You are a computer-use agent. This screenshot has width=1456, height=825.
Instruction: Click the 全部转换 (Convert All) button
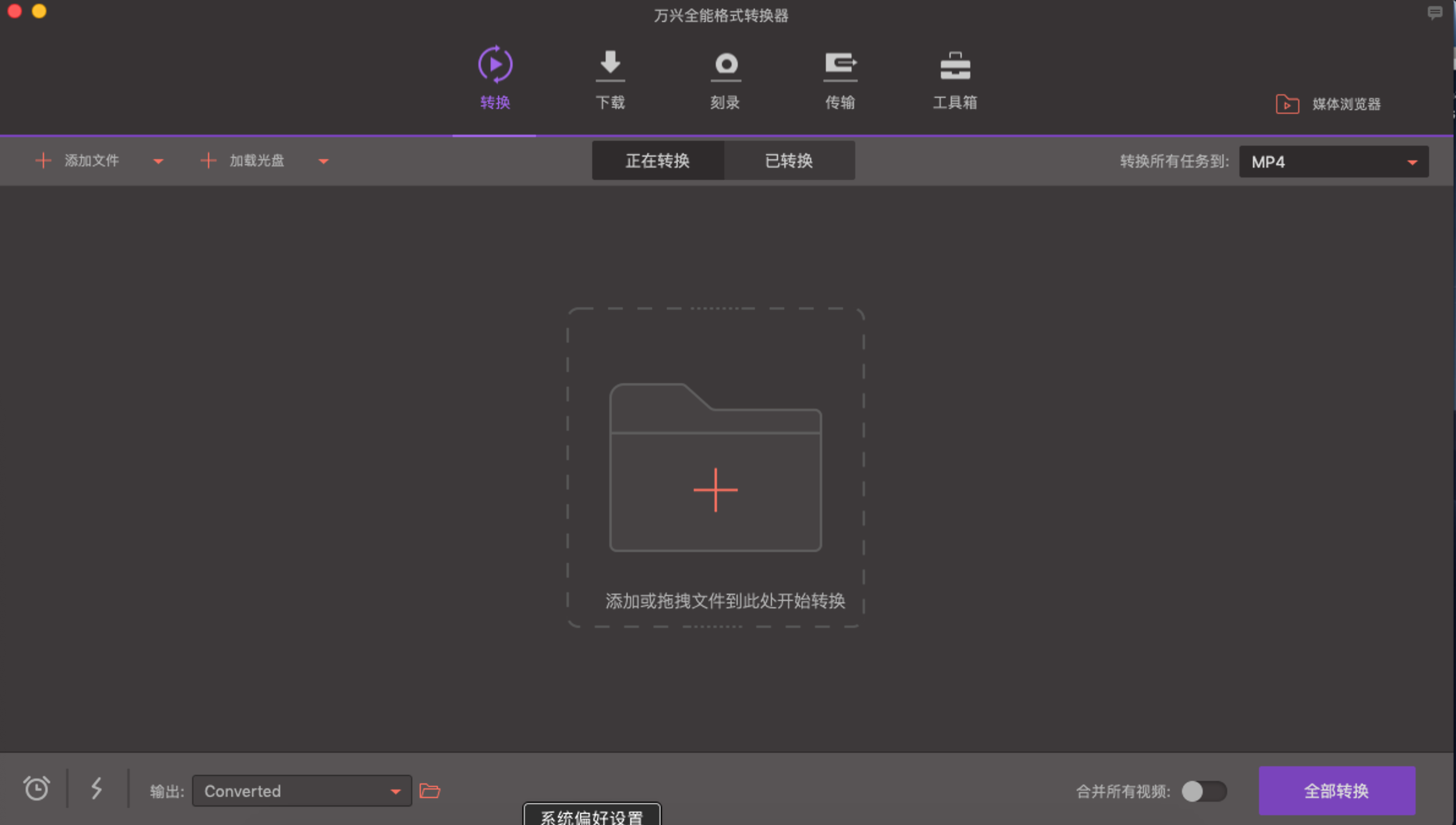click(x=1335, y=791)
